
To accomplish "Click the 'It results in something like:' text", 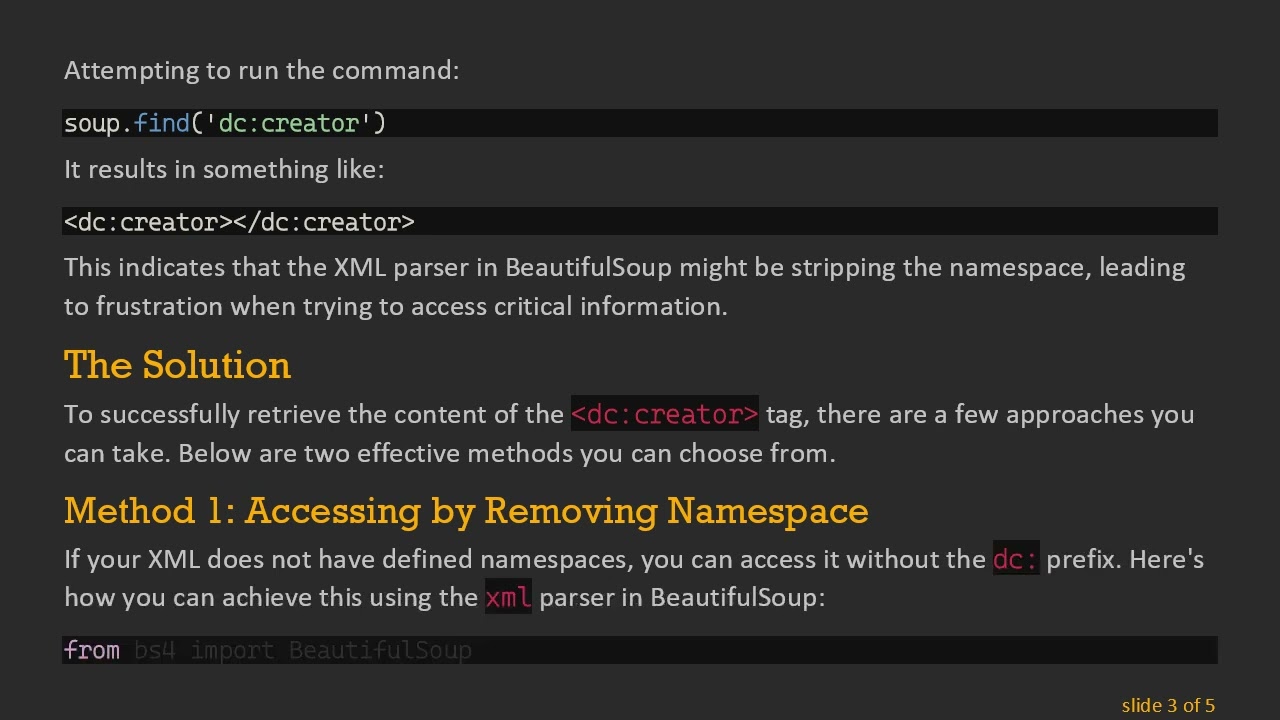I will [224, 169].
